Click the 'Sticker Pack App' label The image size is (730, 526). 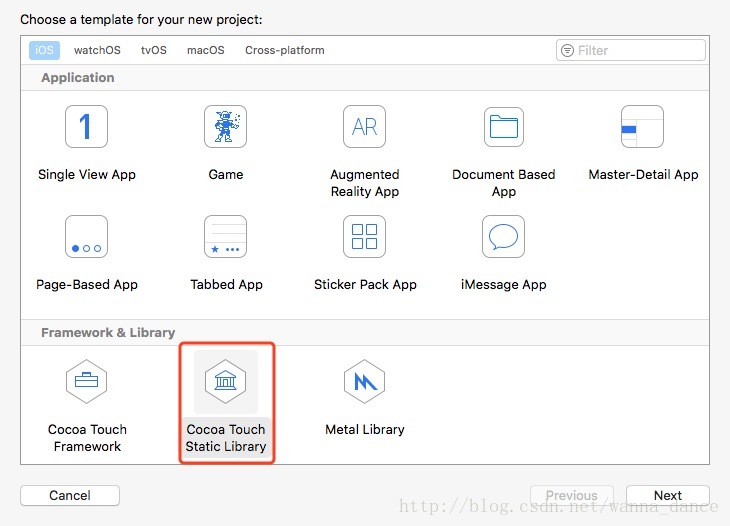(x=365, y=284)
